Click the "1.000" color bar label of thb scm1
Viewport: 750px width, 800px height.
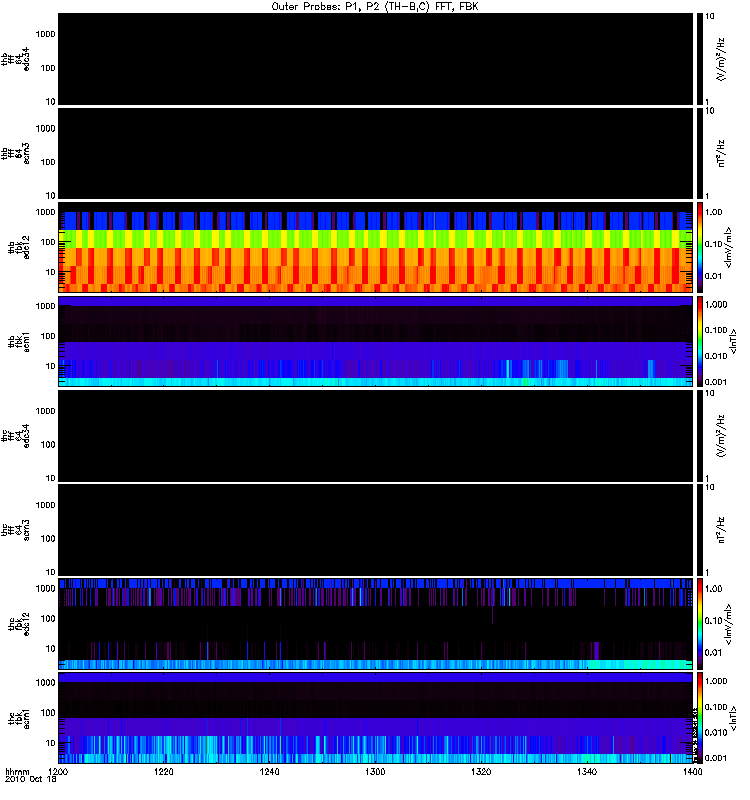tap(716, 305)
